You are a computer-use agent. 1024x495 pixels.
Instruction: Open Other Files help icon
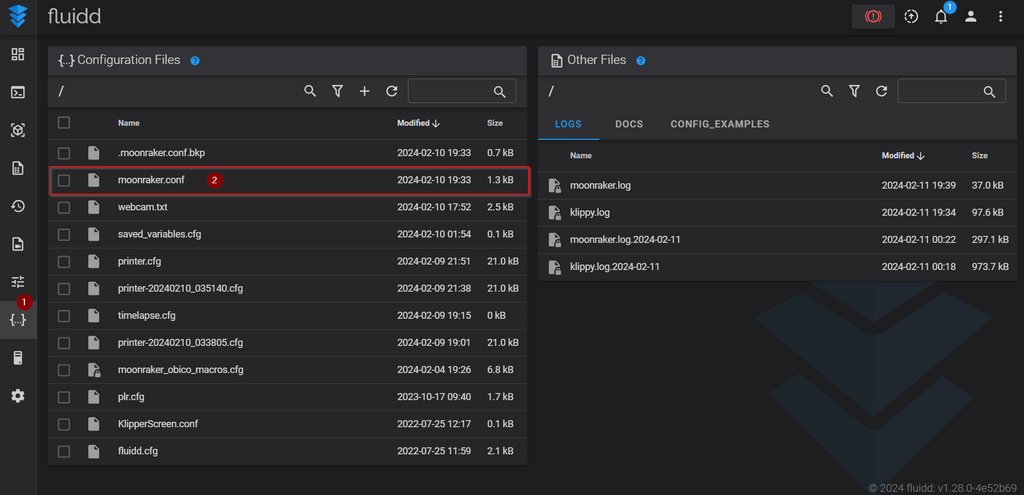(641, 61)
